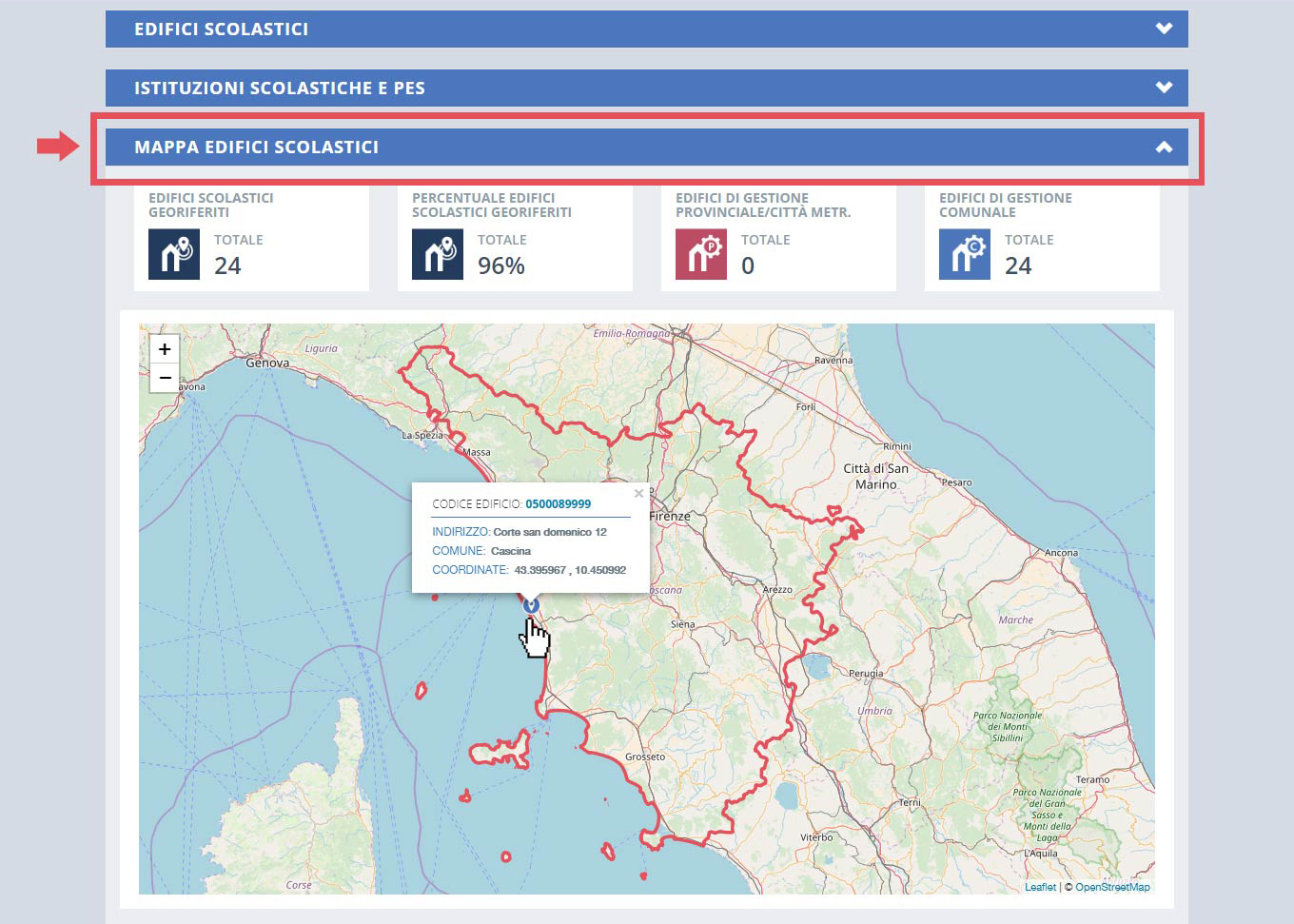1294x924 pixels.
Task: Click the blue Edifici Gestione Comunale icon
Action: (x=964, y=253)
